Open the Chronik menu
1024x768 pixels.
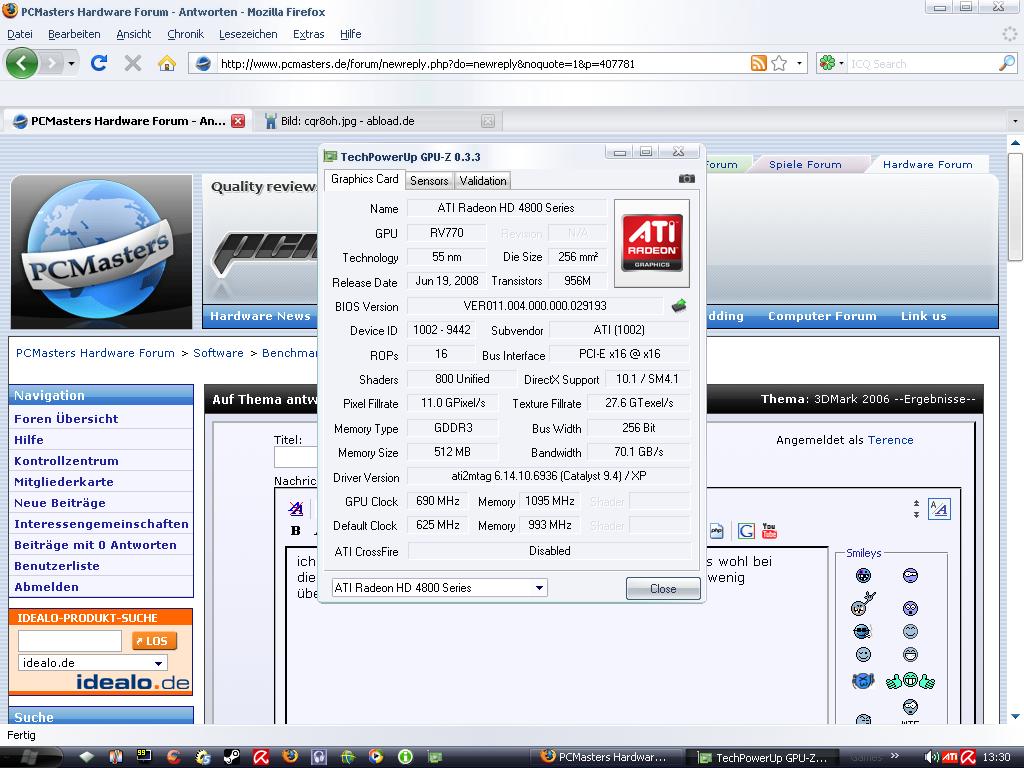pos(185,34)
